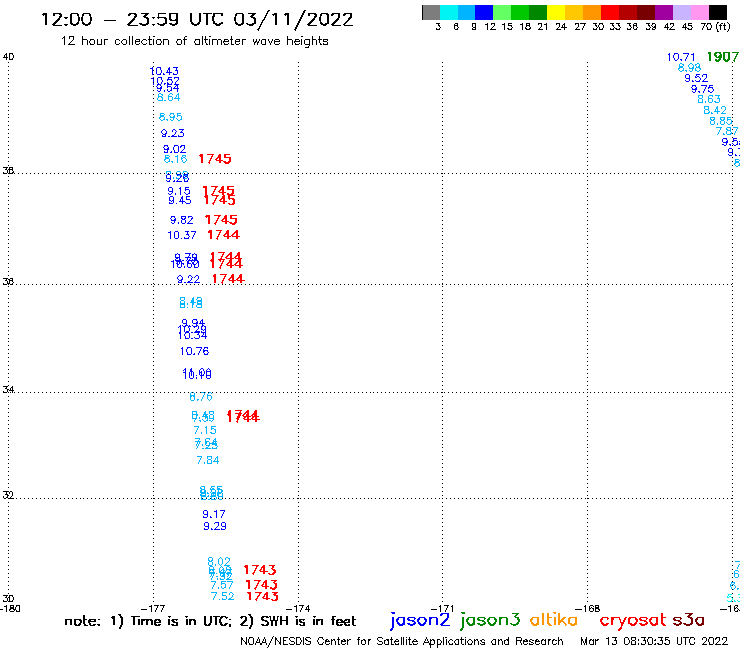Click the value 9.22
The image size is (740, 650).
coord(188,279)
